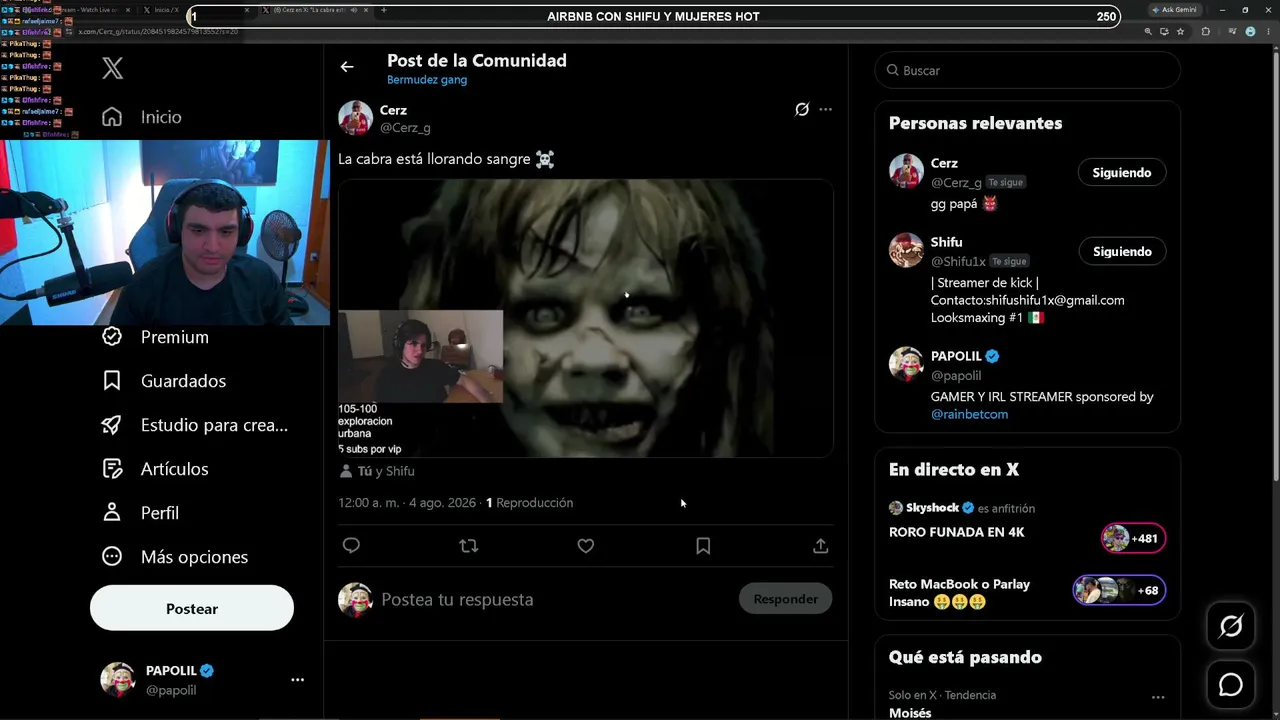Click the share icon under the post
Screen dimensions: 1280x720
point(820,546)
